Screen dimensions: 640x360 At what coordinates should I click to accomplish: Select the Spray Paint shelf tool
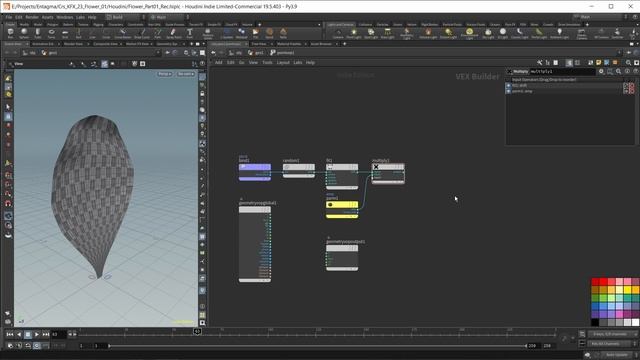[173, 33]
